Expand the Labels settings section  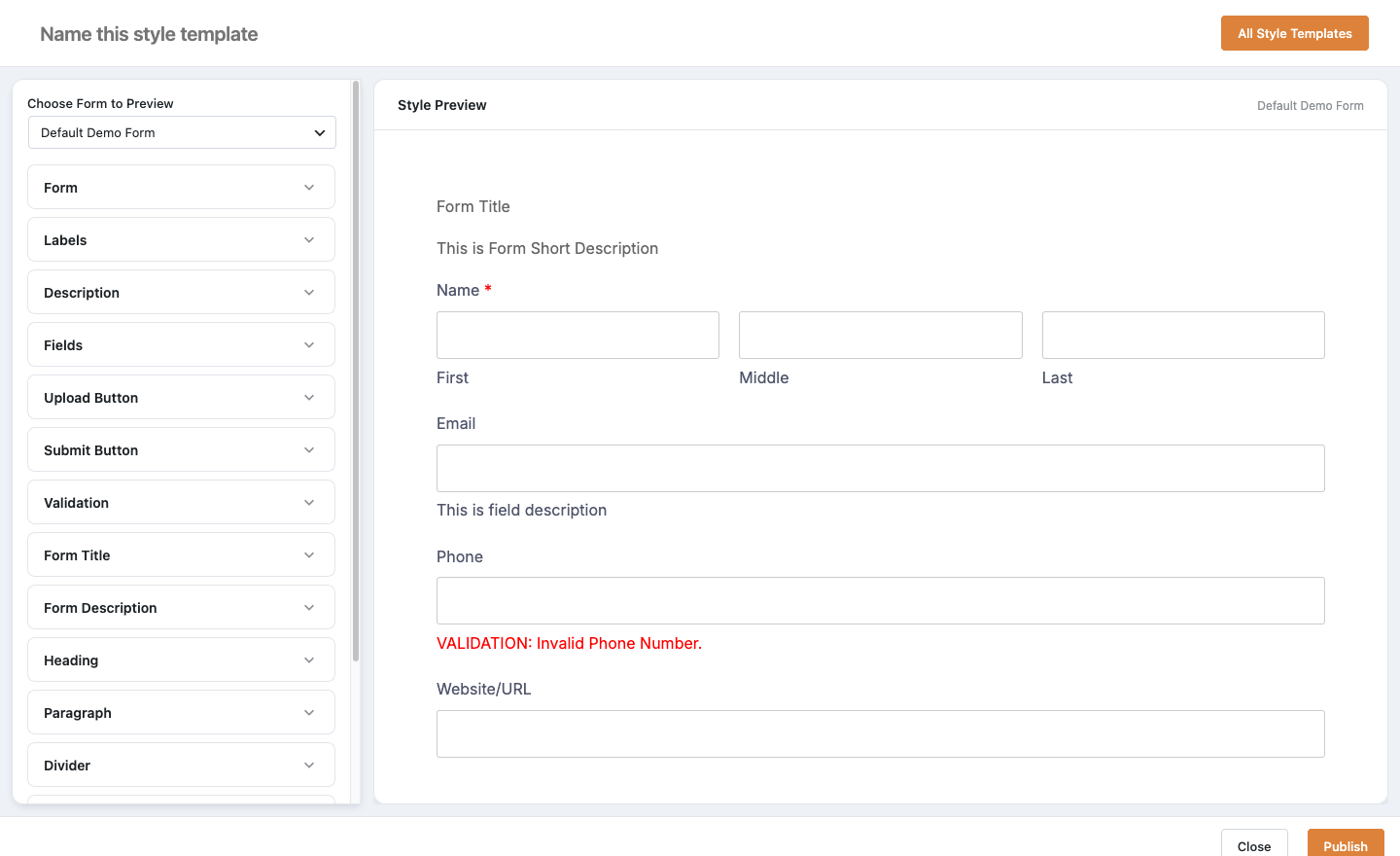pos(181,239)
